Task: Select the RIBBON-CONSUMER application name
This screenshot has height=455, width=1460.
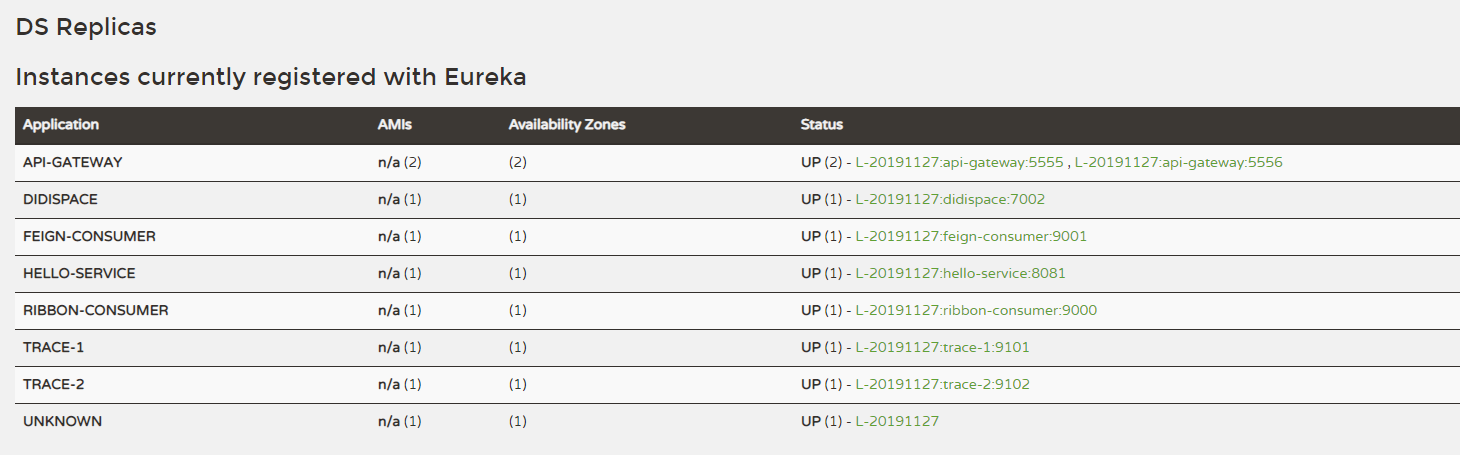Action: [x=96, y=310]
